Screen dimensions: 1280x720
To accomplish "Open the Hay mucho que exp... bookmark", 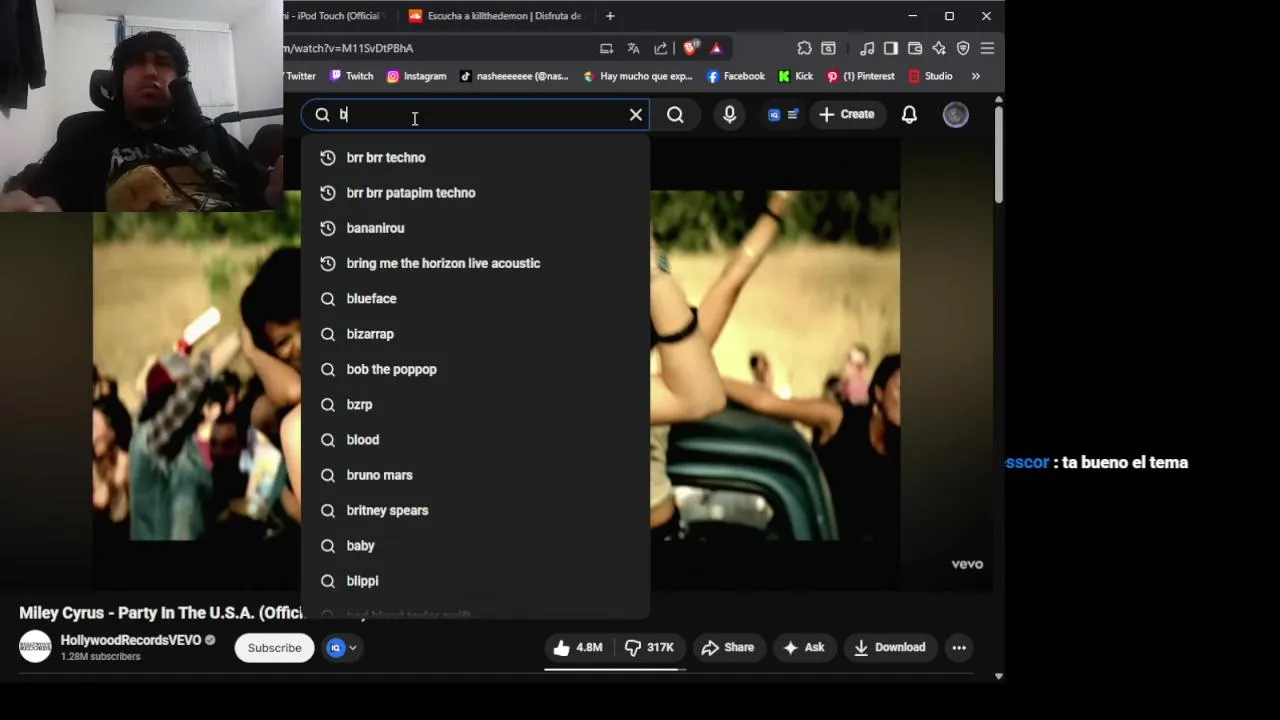I will click(638, 76).
